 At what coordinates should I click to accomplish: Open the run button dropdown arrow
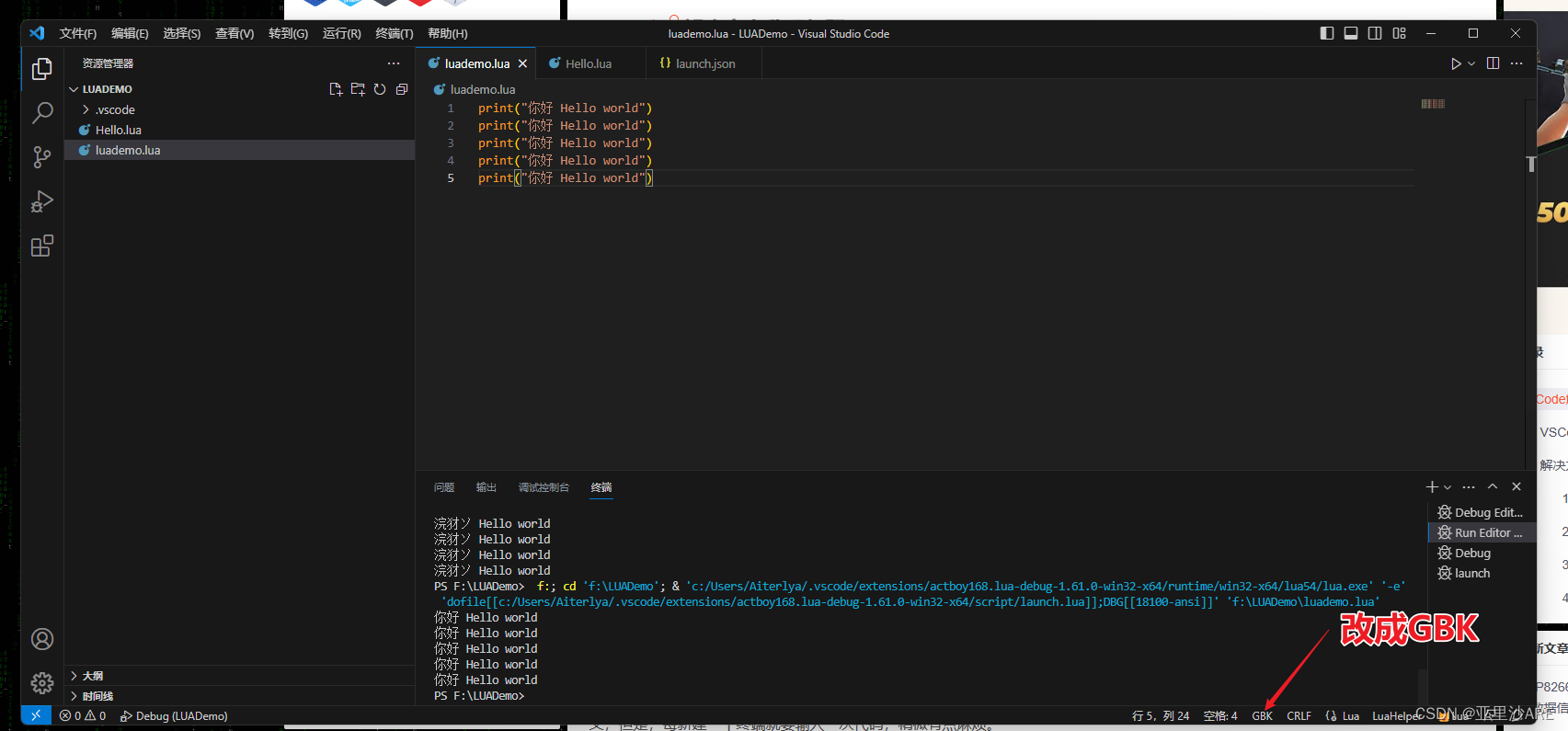[1471, 63]
